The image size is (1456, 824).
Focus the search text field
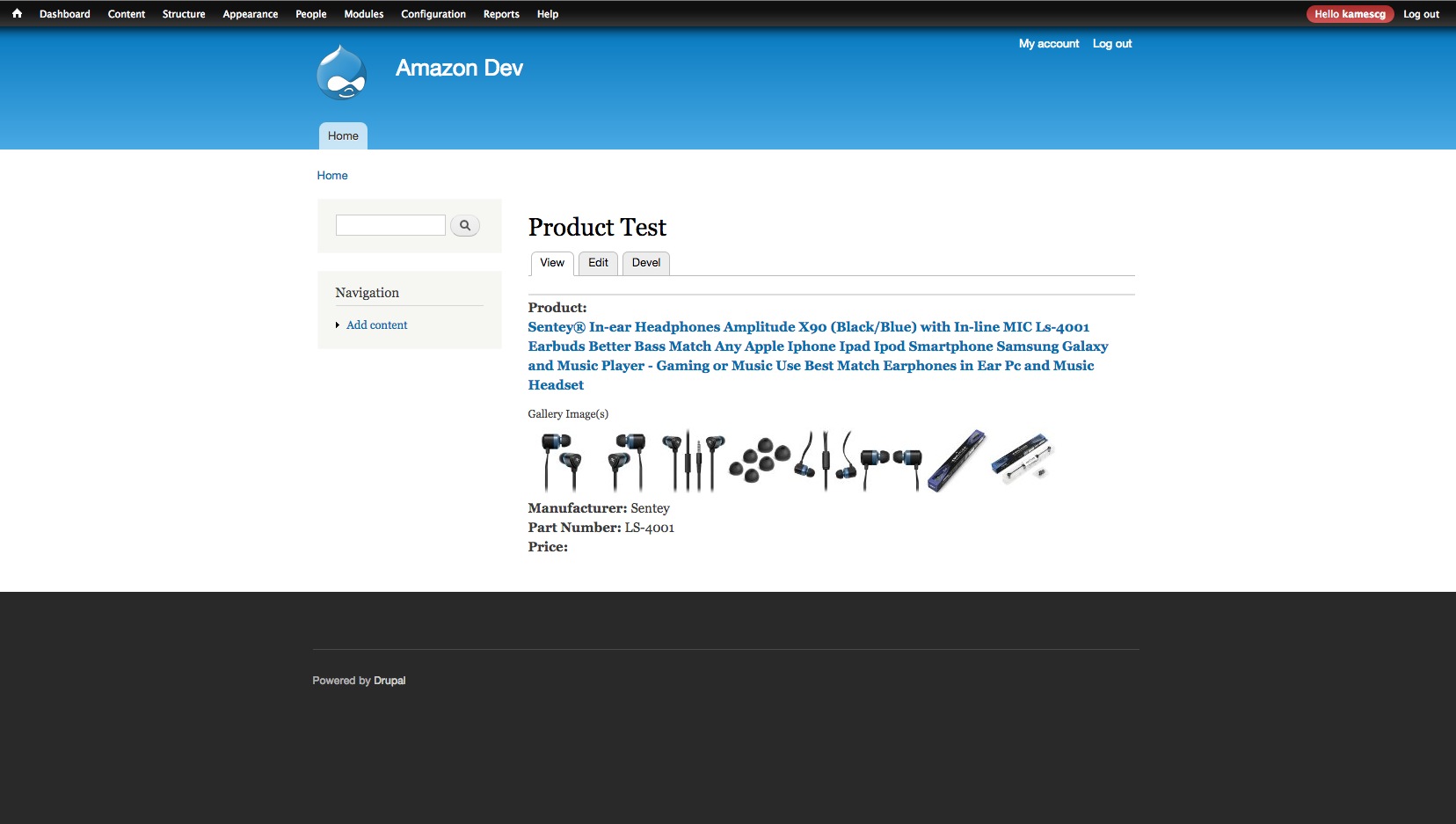(x=390, y=225)
